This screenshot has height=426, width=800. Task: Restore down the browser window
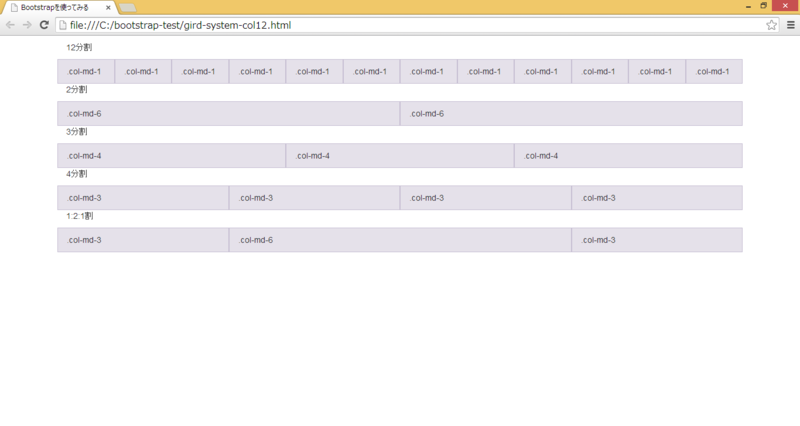[763, 6]
